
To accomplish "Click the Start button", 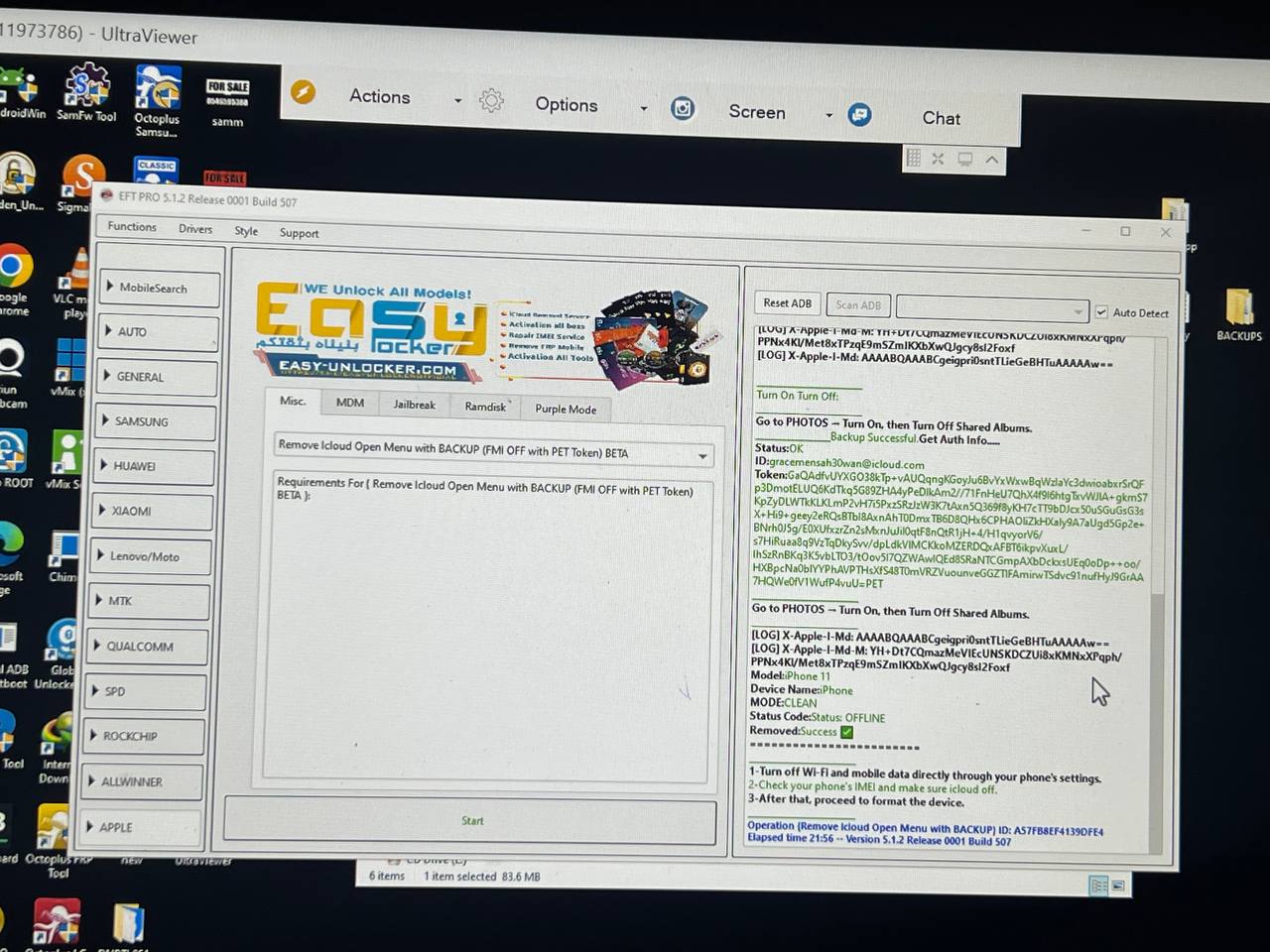I will point(471,820).
